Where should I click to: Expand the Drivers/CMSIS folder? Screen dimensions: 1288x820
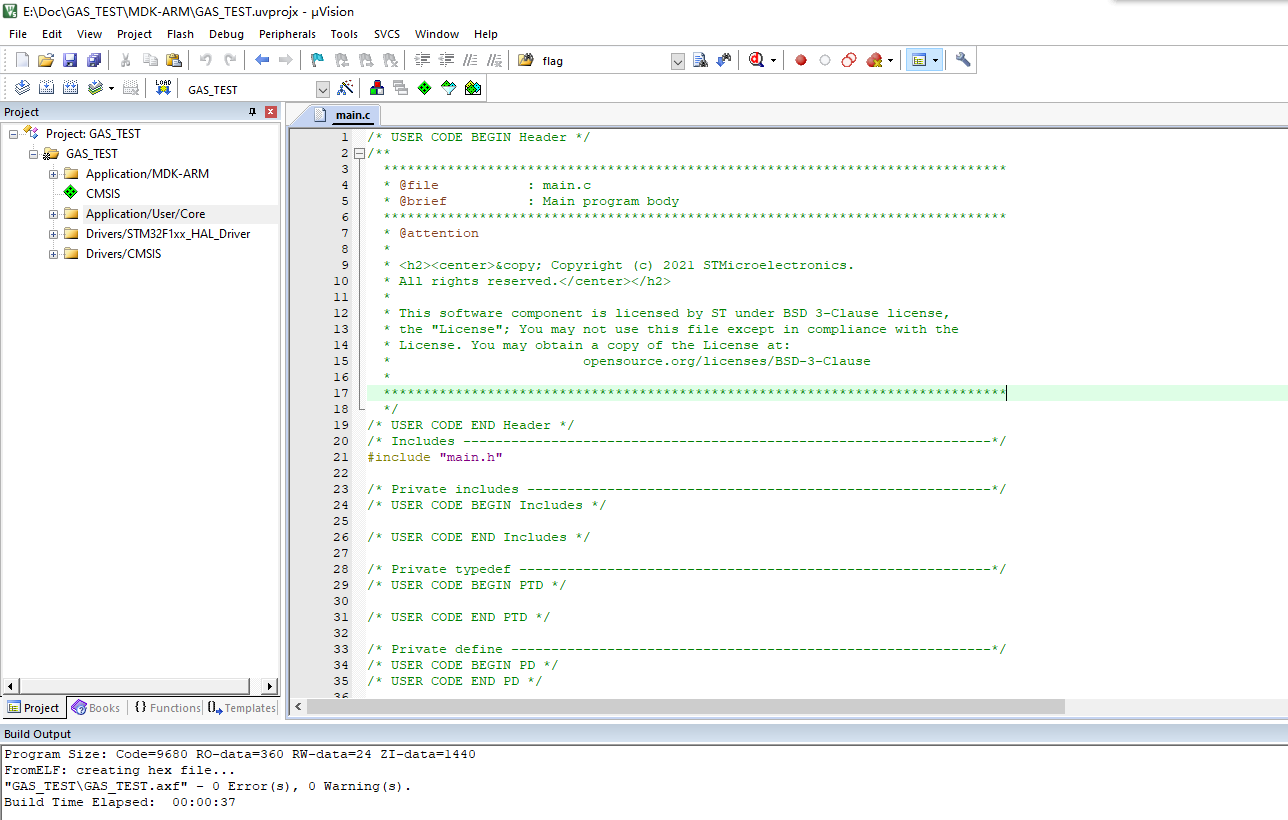pyautogui.click(x=54, y=254)
